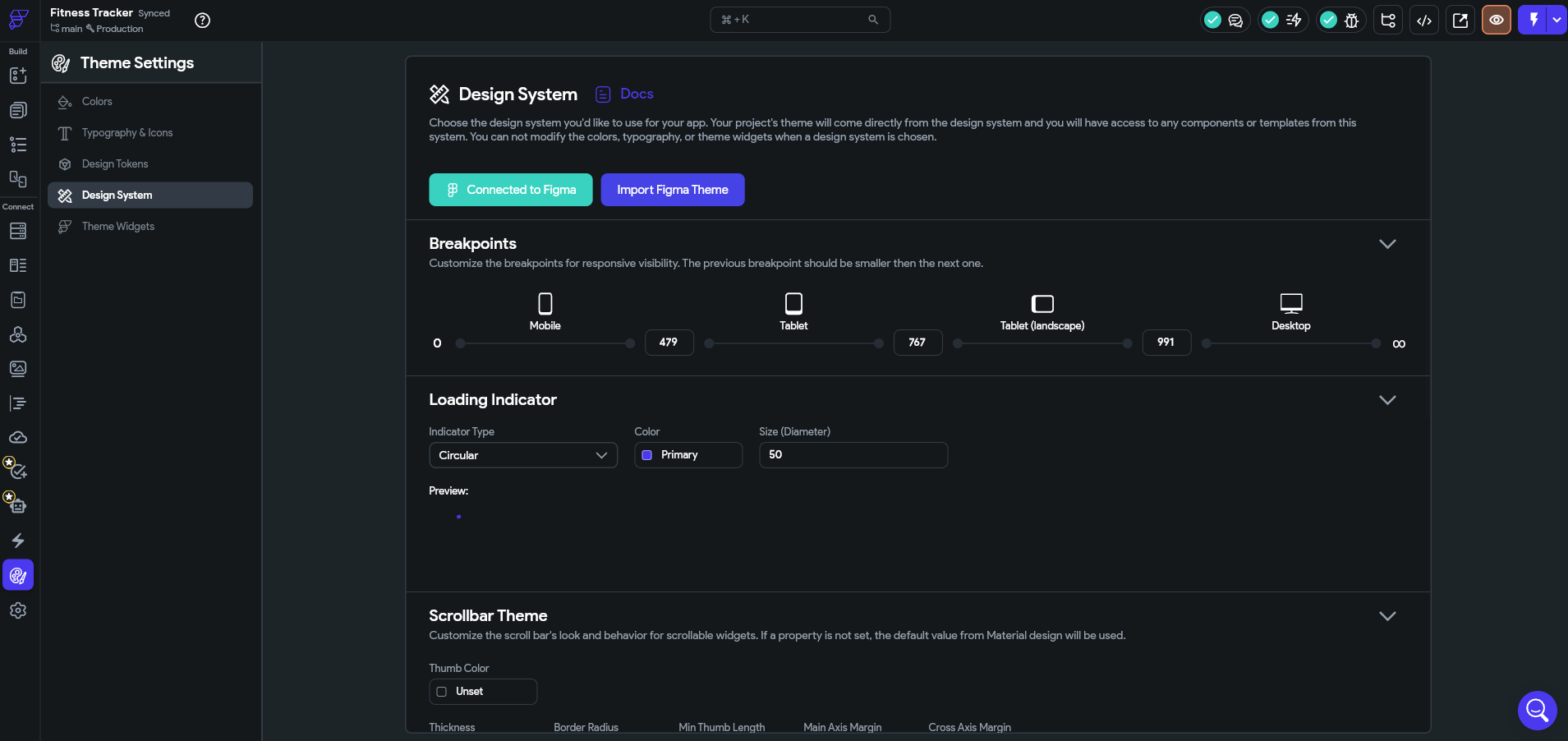Click the Primary color swatch selector

tap(688, 455)
